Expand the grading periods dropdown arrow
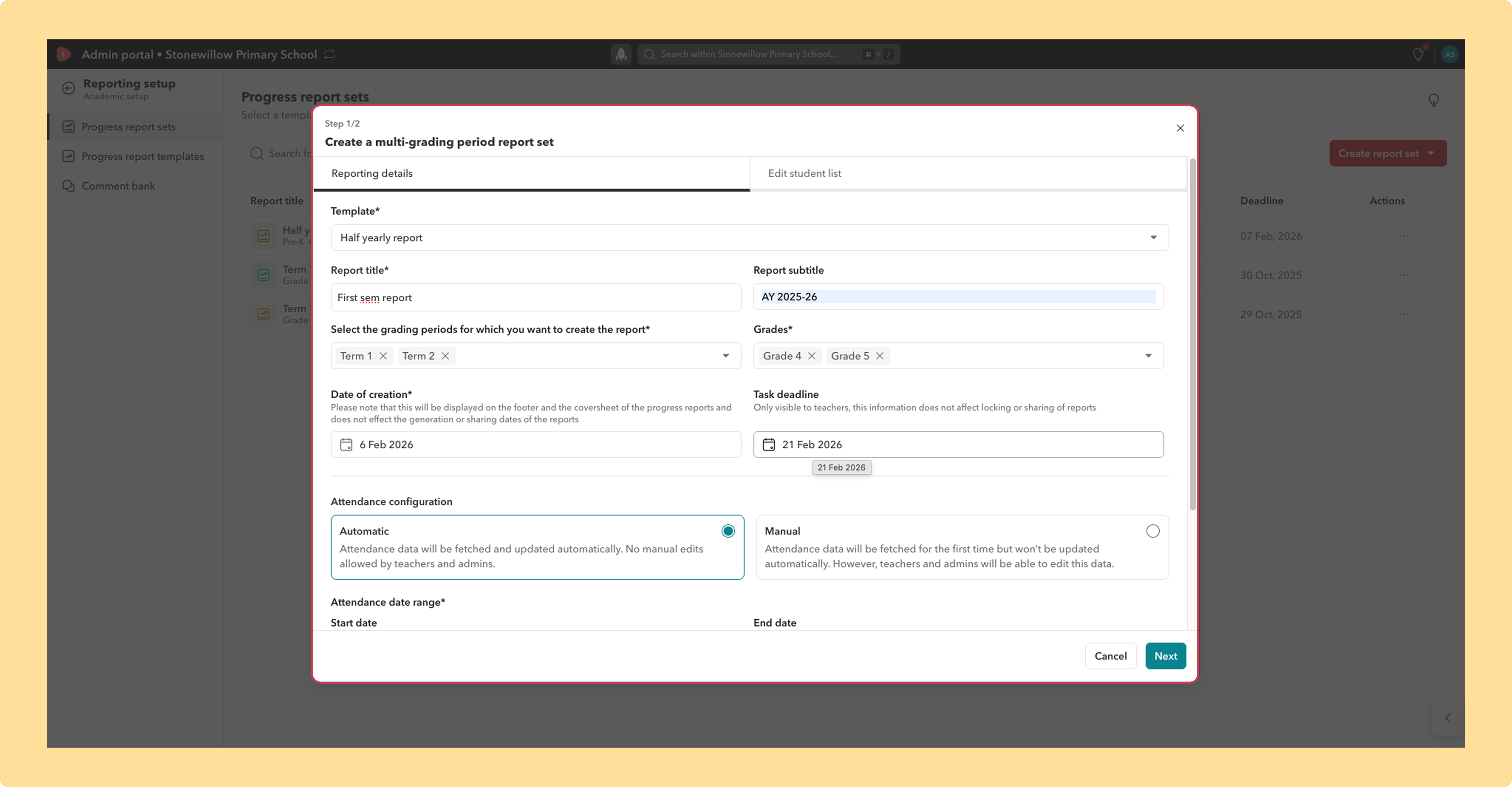This screenshot has width=1512, height=787. click(726, 356)
